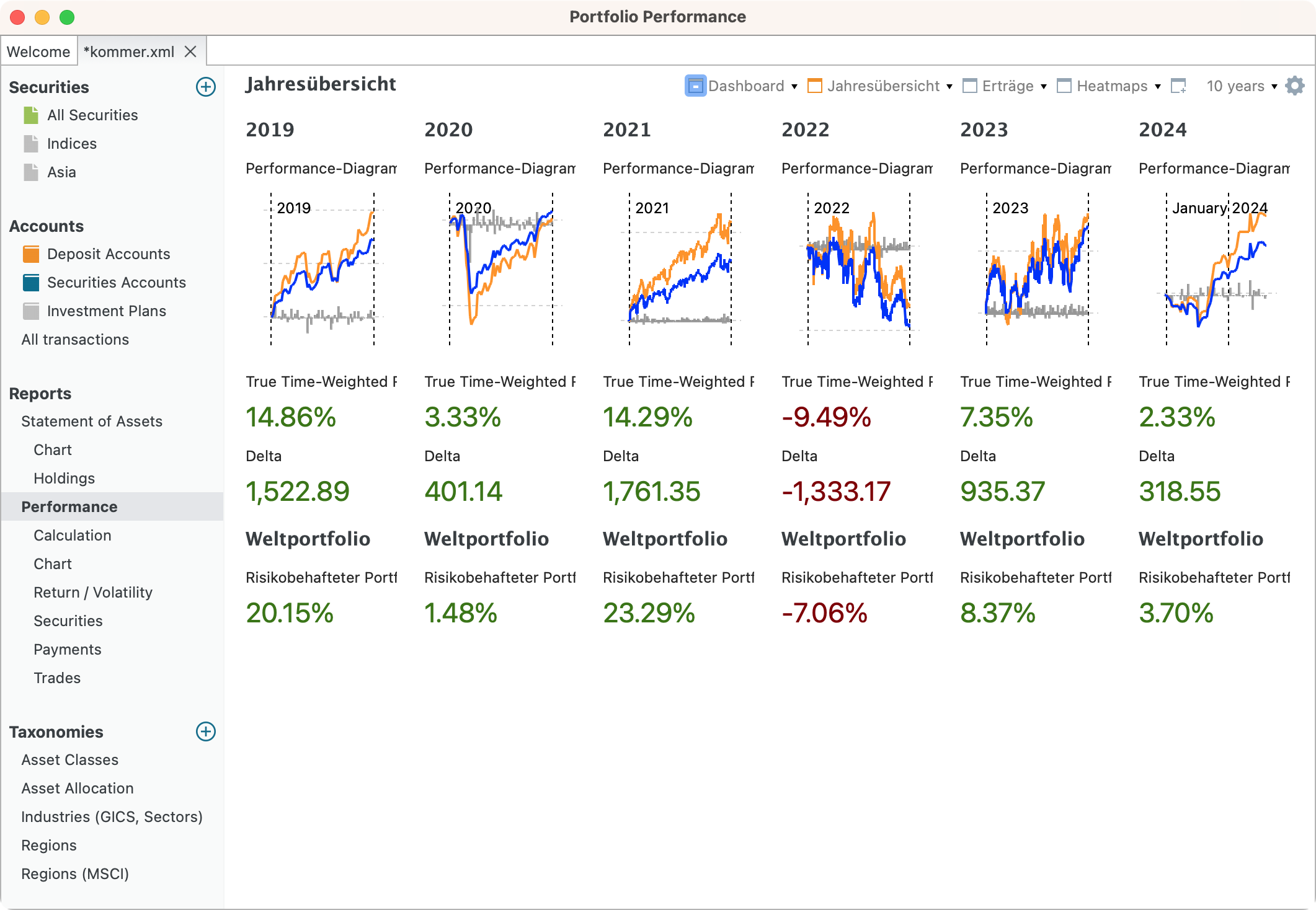Switch to the Welcome tab
Viewport: 1316px width, 910px height.
(38, 51)
